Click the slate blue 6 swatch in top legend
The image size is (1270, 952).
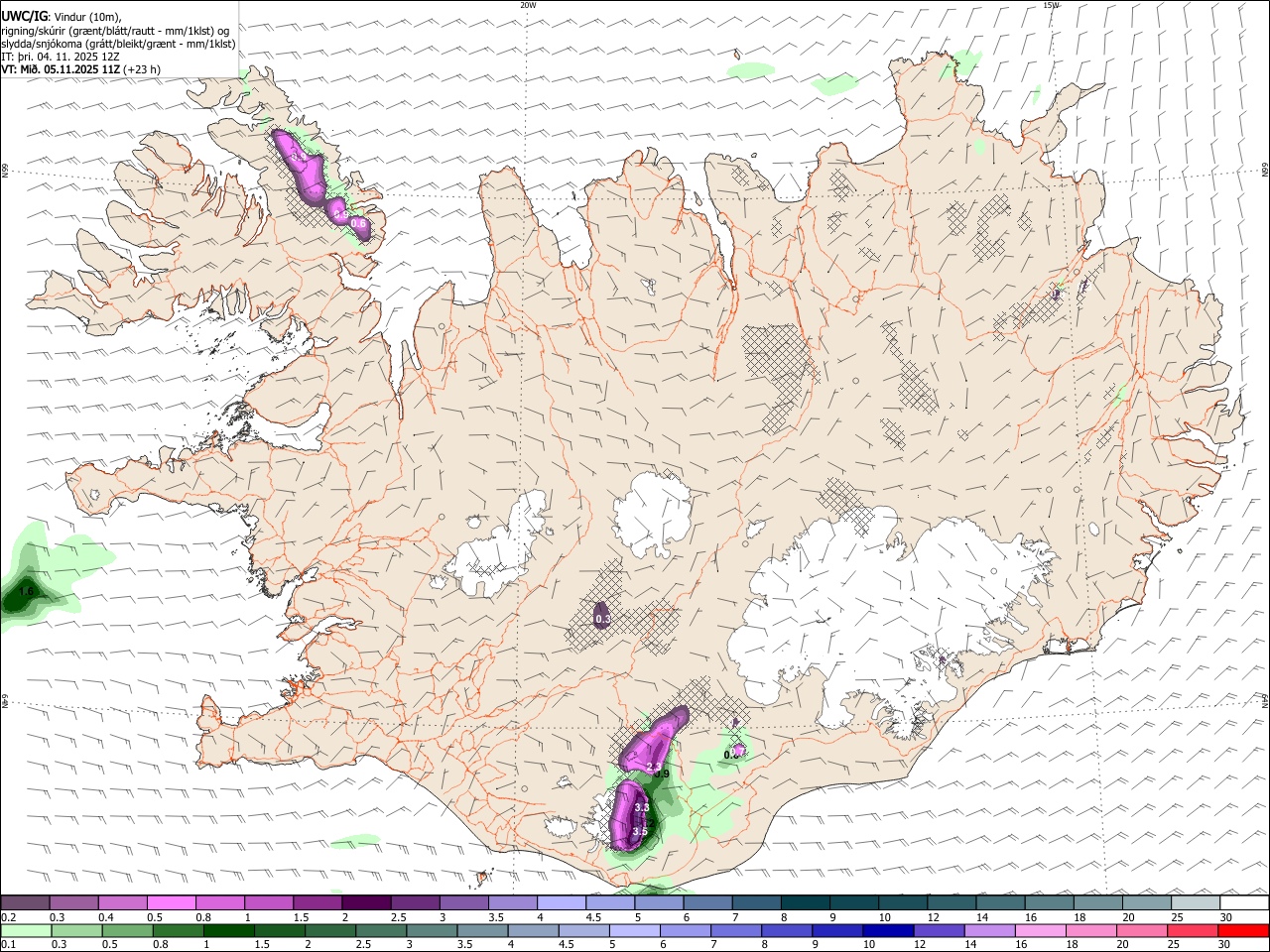pyautogui.click(x=706, y=903)
